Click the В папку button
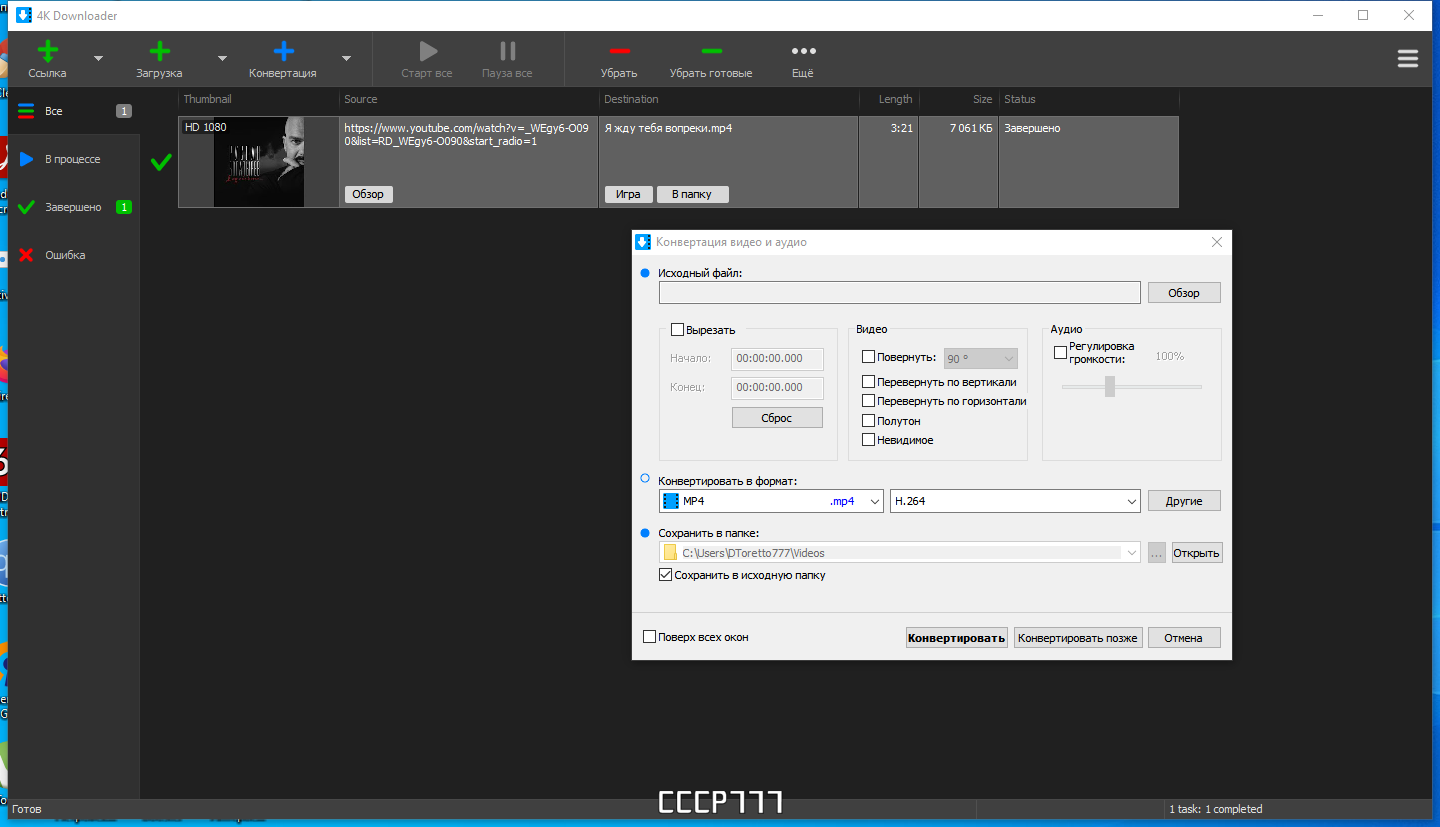 point(692,194)
